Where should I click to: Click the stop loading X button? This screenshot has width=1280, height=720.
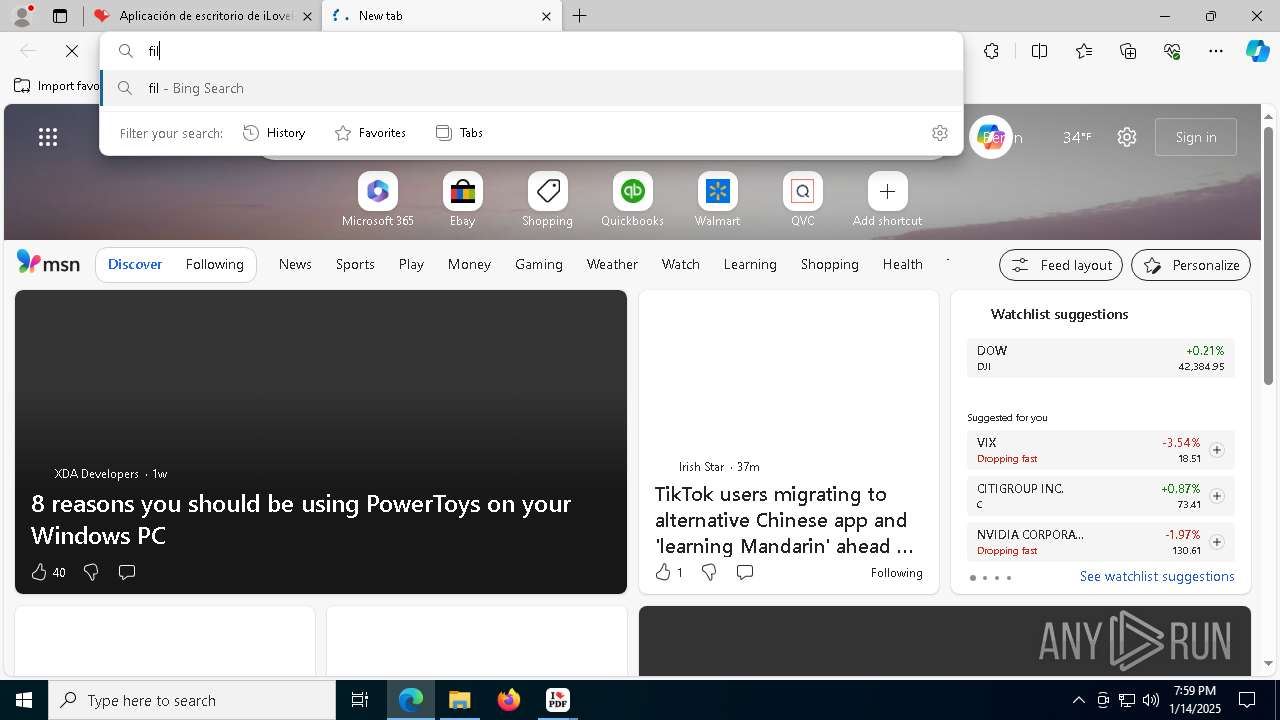tap(72, 51)
